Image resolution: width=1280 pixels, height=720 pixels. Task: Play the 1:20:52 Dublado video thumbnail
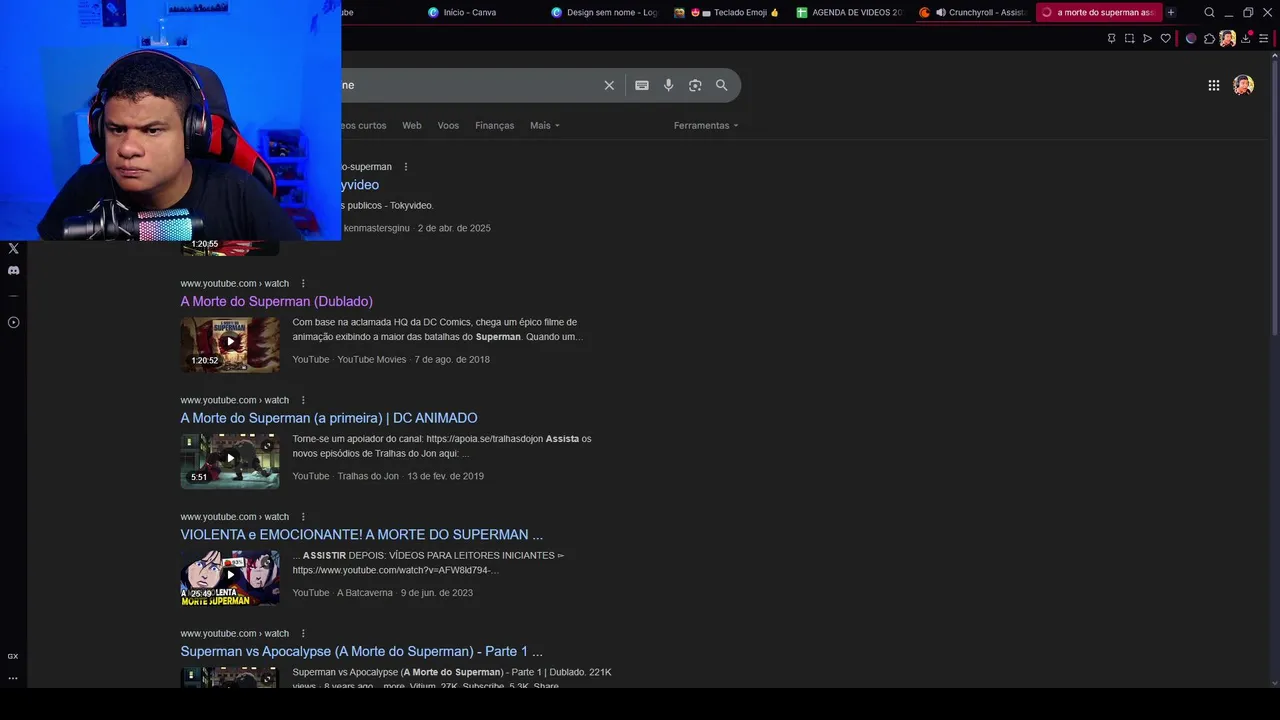230,344
